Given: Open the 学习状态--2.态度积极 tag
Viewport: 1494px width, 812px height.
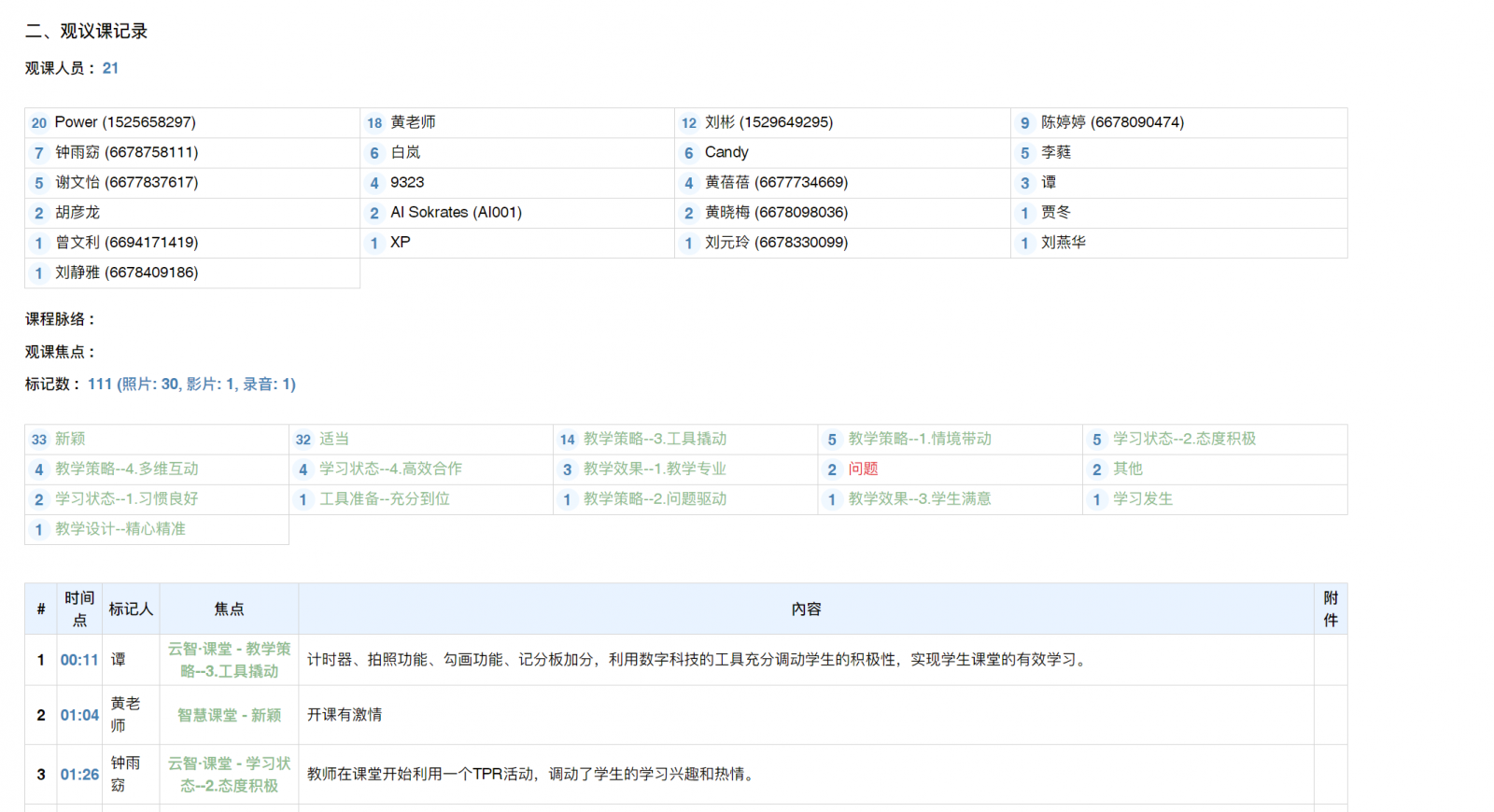Looking at the screenshot, I should [1184, 439].
